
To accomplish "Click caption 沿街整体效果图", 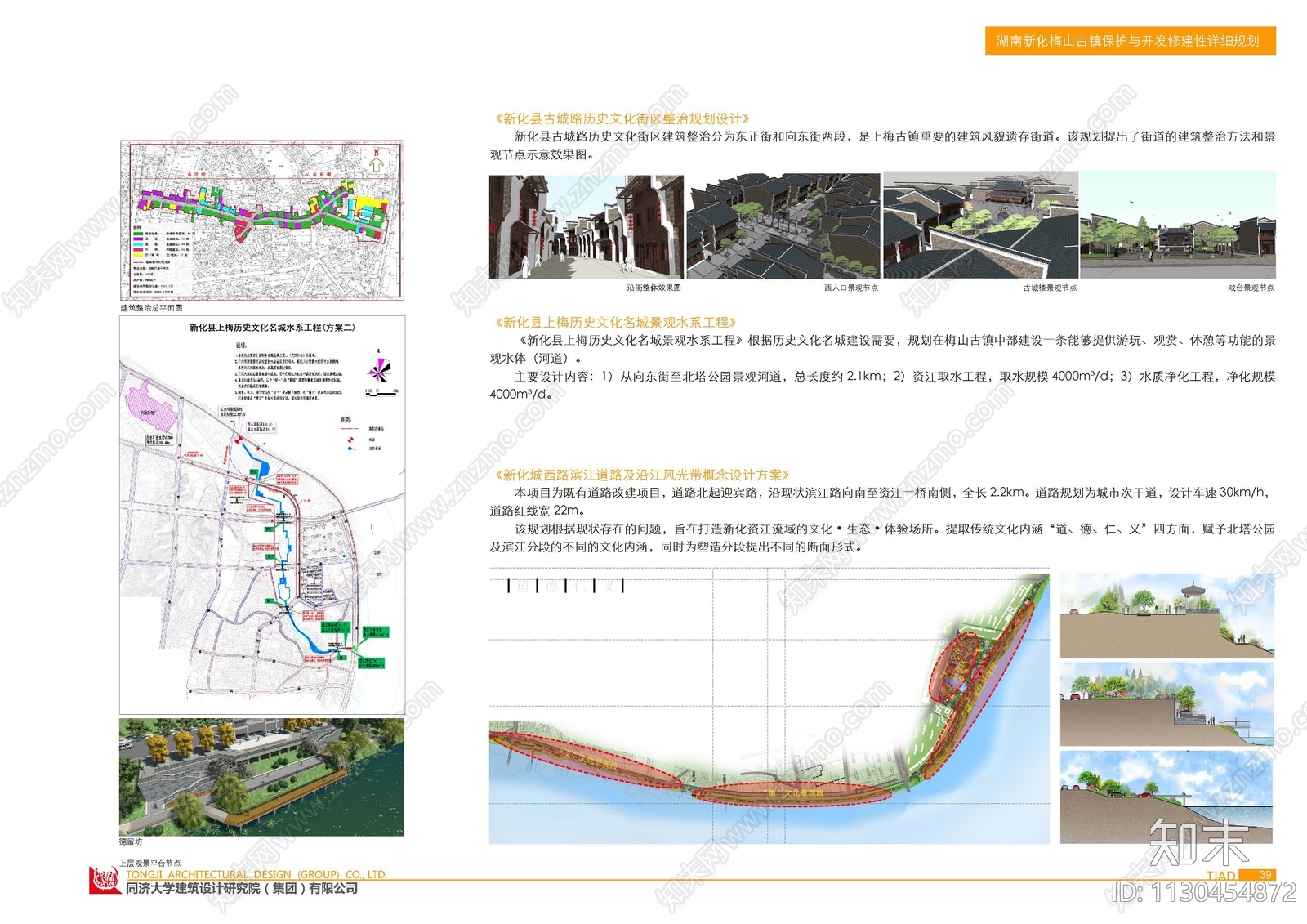I will pyautogui.click(x=653, y=288).
